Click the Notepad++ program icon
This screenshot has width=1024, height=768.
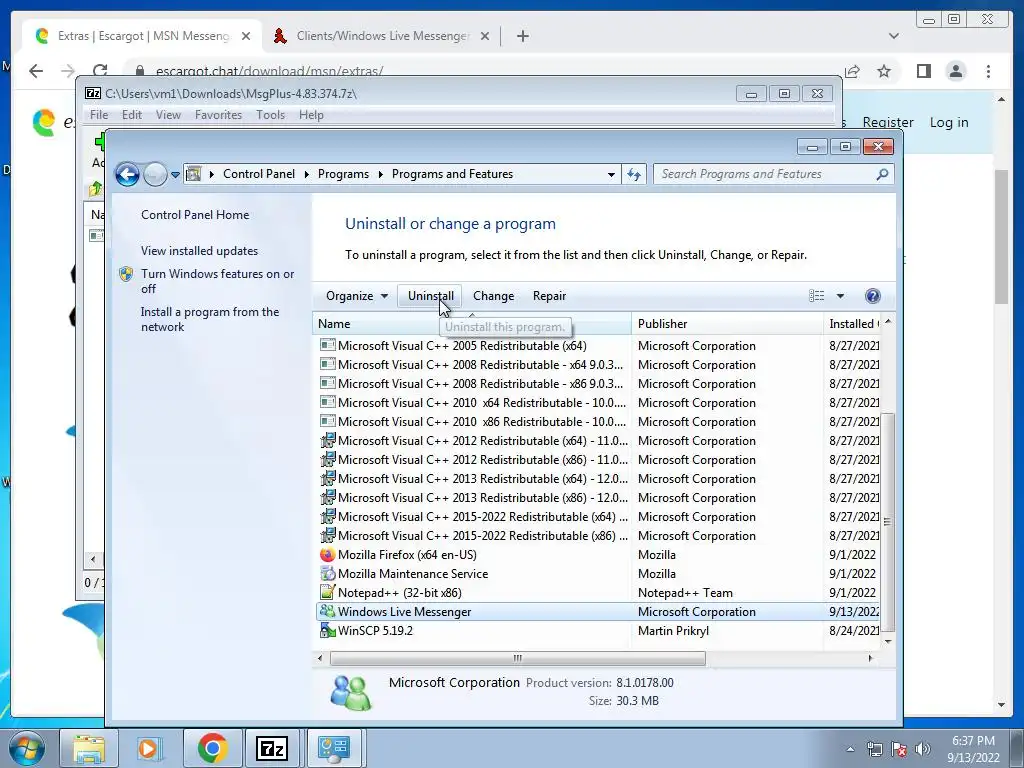(x=327, y=592)
